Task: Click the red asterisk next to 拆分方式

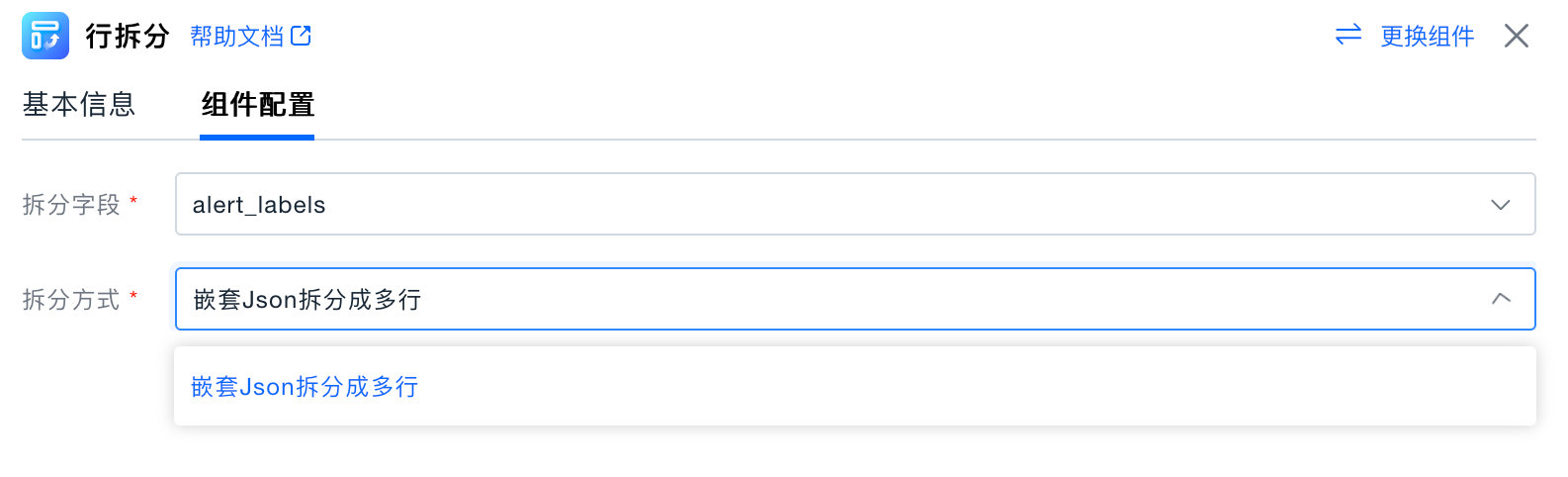Action: pyautogui.click(x=133, y=296)
